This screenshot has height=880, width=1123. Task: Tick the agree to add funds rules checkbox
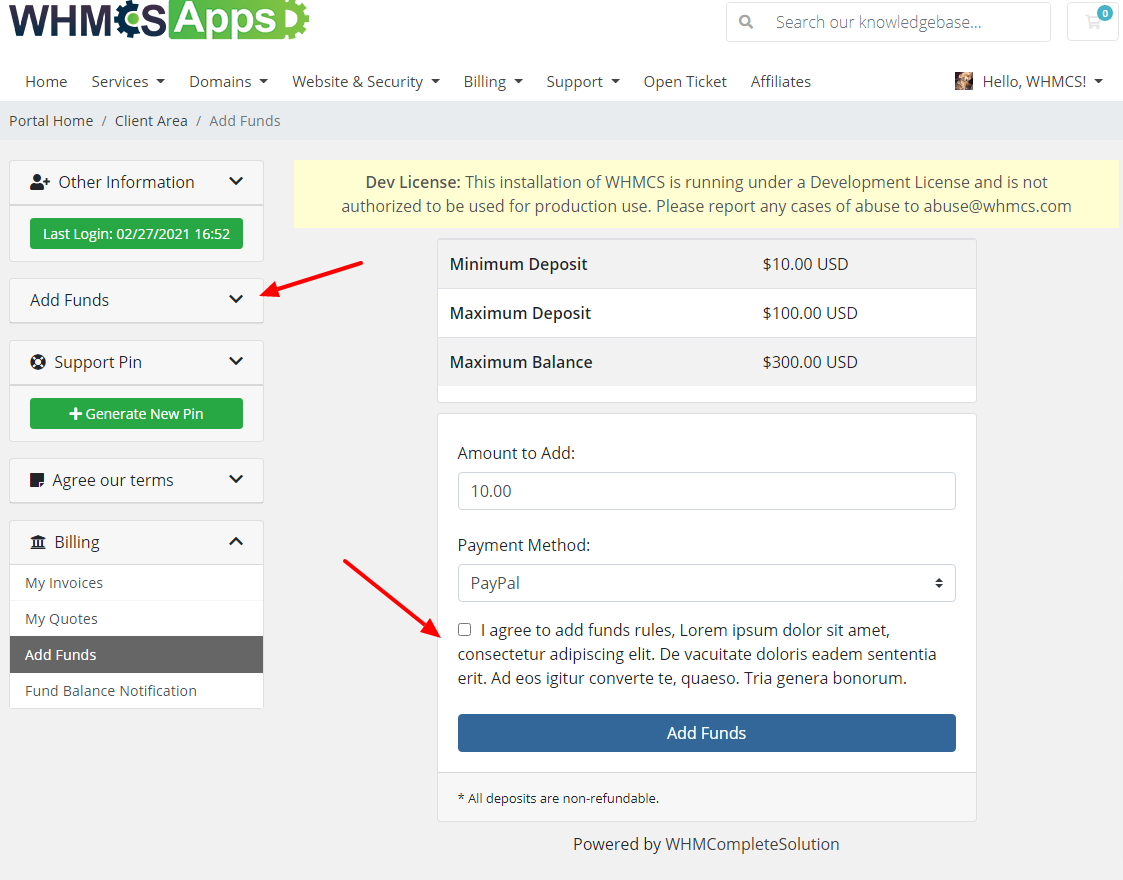[x=465, y=629]
